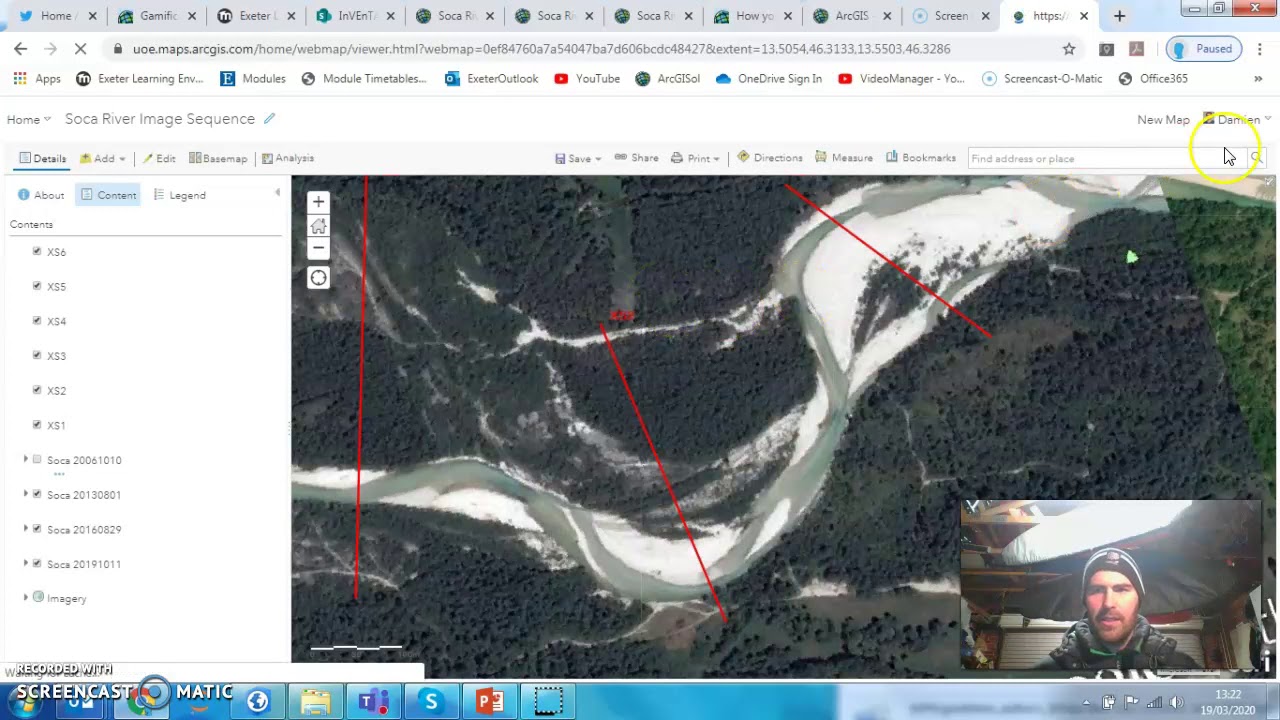Find my location on the map
The width and height of the screenshot is (1280, 720).
click(x=318, y=278)
